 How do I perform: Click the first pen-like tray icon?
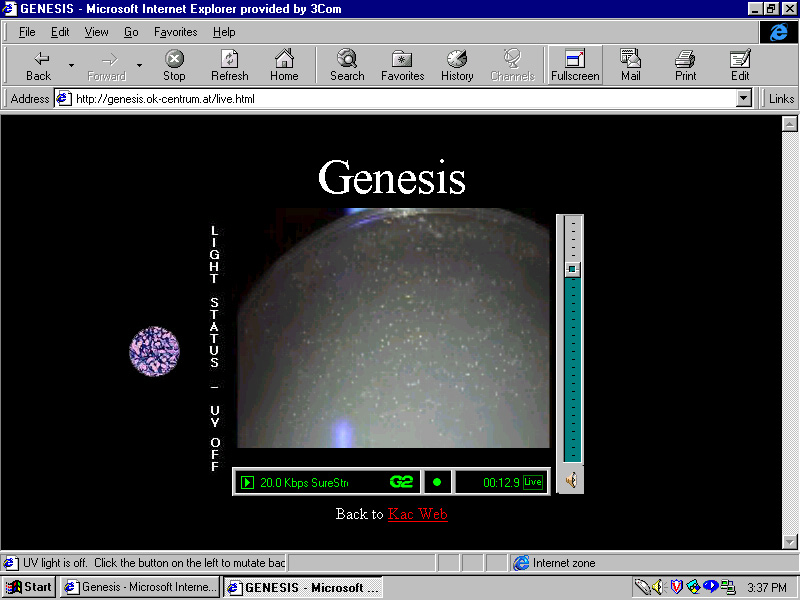643,587
